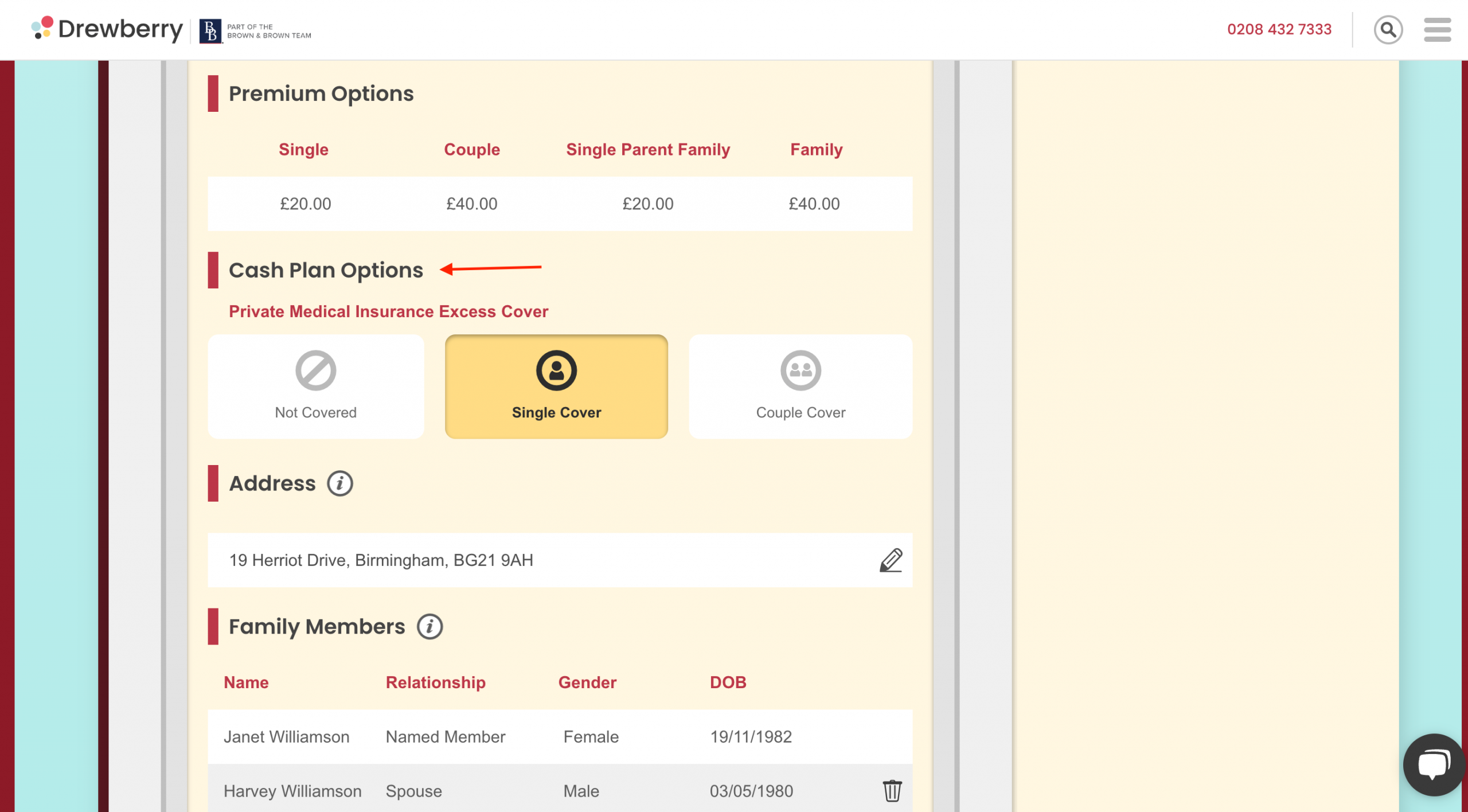This screenshot has width=1468, height=812.
Task: Click the Single Parent Family column header
Action: (648, 150)
